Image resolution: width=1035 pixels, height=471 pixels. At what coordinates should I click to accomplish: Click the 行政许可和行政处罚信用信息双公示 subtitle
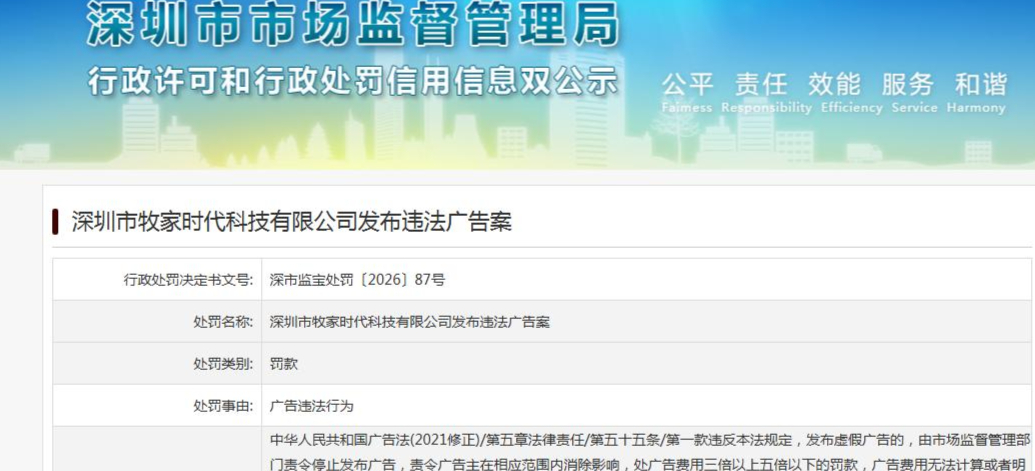[x=352, y=81]
